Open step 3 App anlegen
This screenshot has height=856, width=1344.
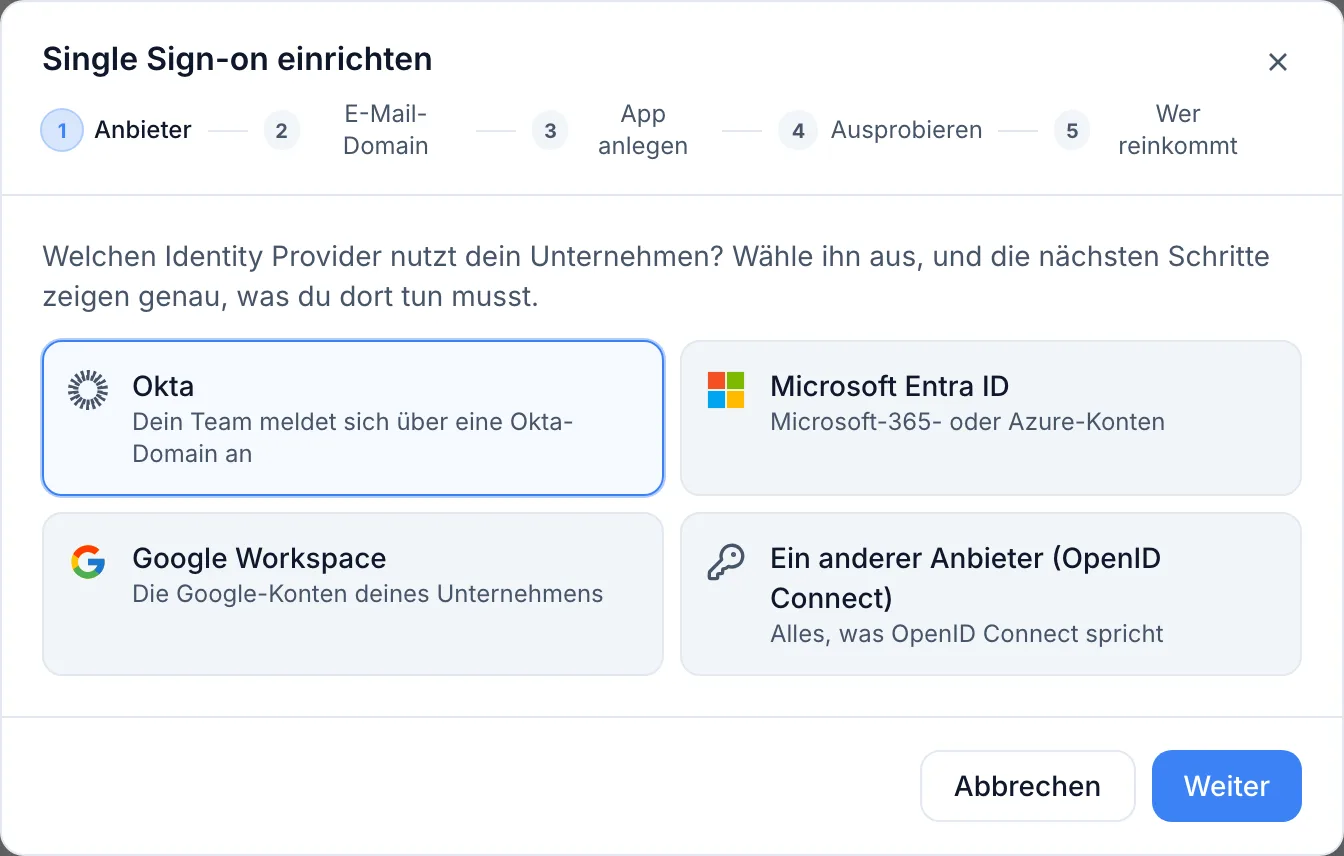click(x=620, y=130)
